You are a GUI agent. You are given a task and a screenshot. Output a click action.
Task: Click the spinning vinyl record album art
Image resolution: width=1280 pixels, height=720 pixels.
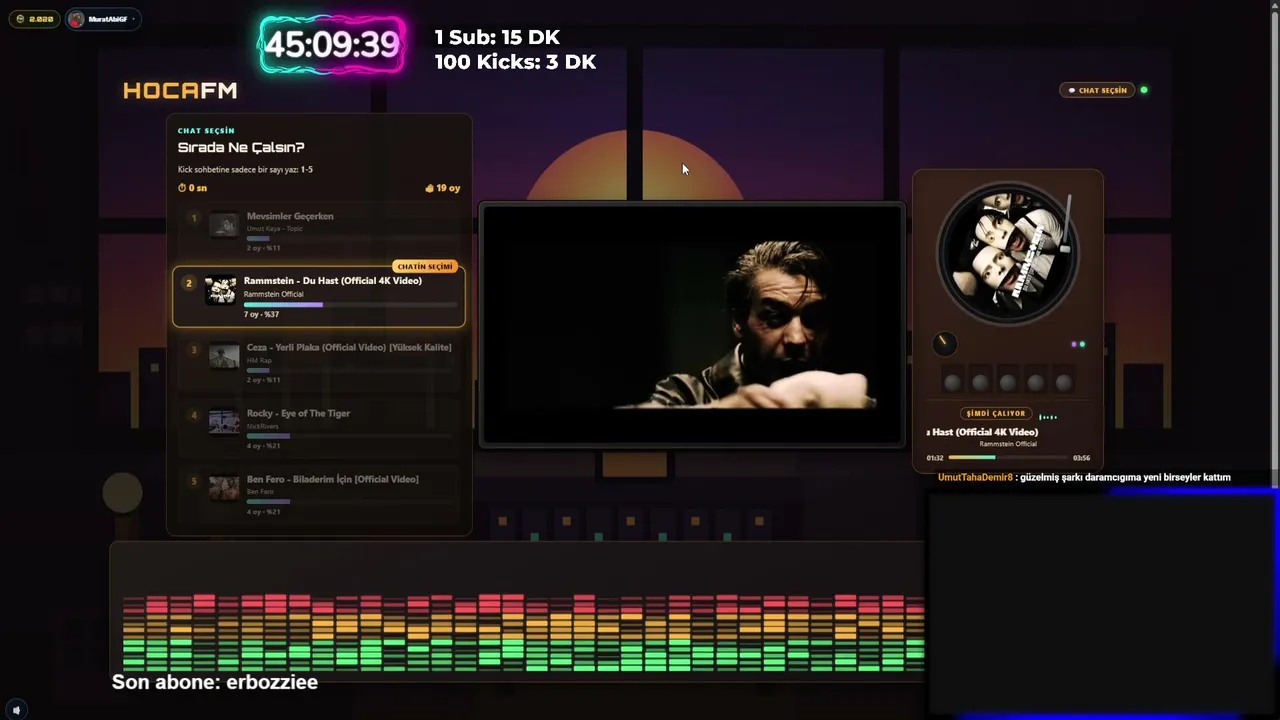coord(1007,253)
